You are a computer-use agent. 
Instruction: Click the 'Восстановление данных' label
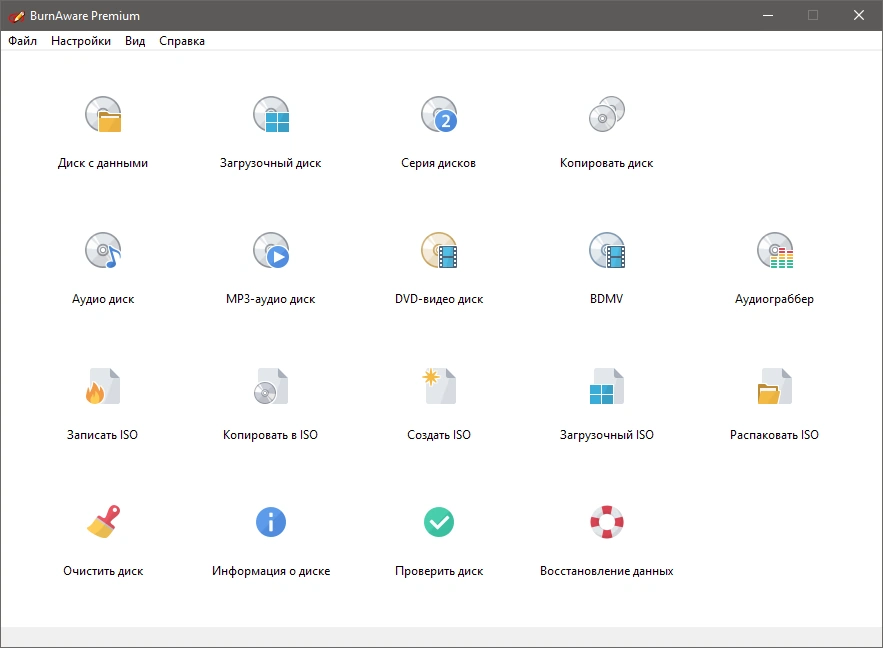pyautogui.click(x=606, y=571)
